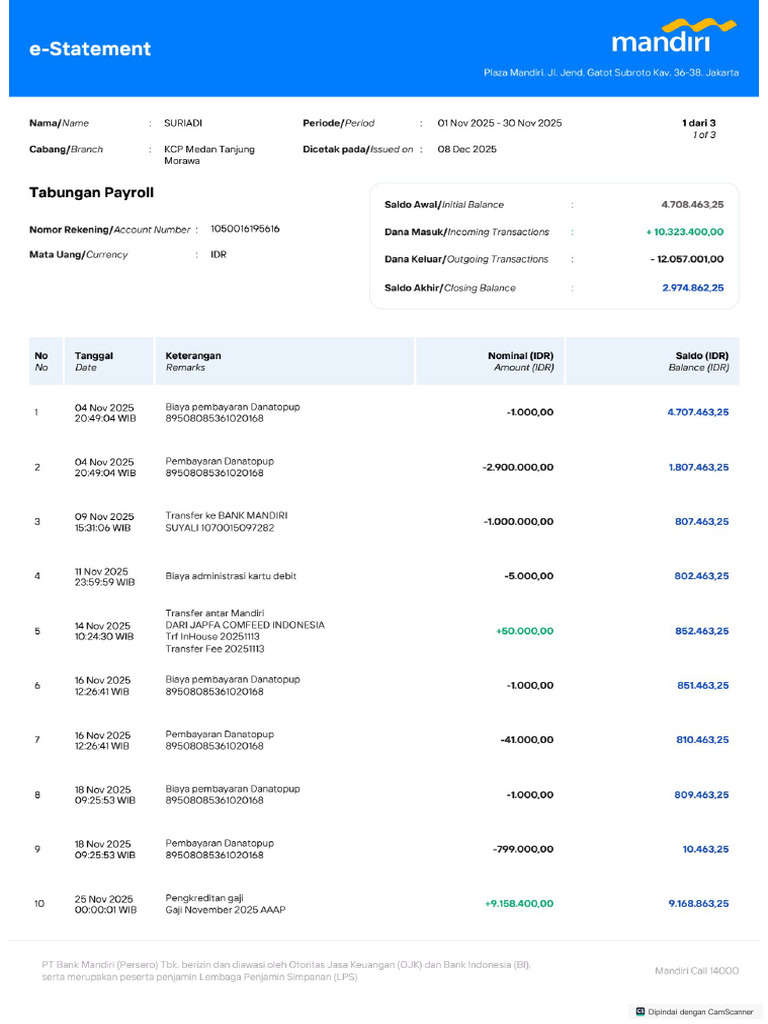Click initial balance 4.708.463,25
Image resolution: width=768 pixels, height=1024 pixels.
tap(692, 204)
